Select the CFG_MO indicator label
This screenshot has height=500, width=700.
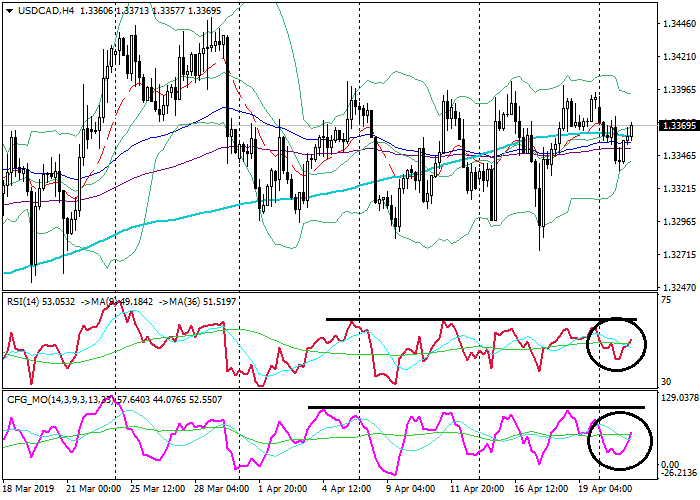(26, 400)
